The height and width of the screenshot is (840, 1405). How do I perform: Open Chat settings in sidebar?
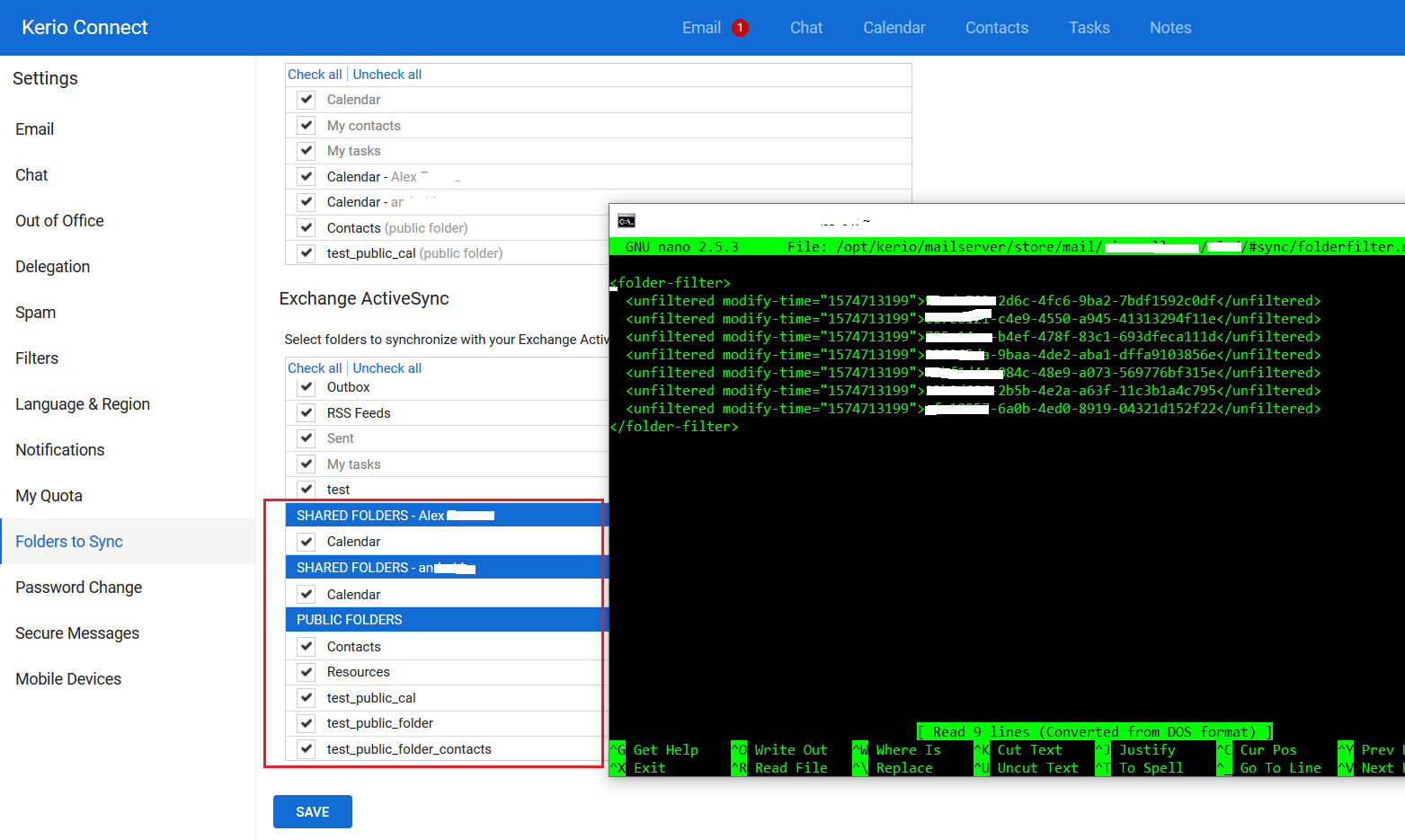pos(128,175)
